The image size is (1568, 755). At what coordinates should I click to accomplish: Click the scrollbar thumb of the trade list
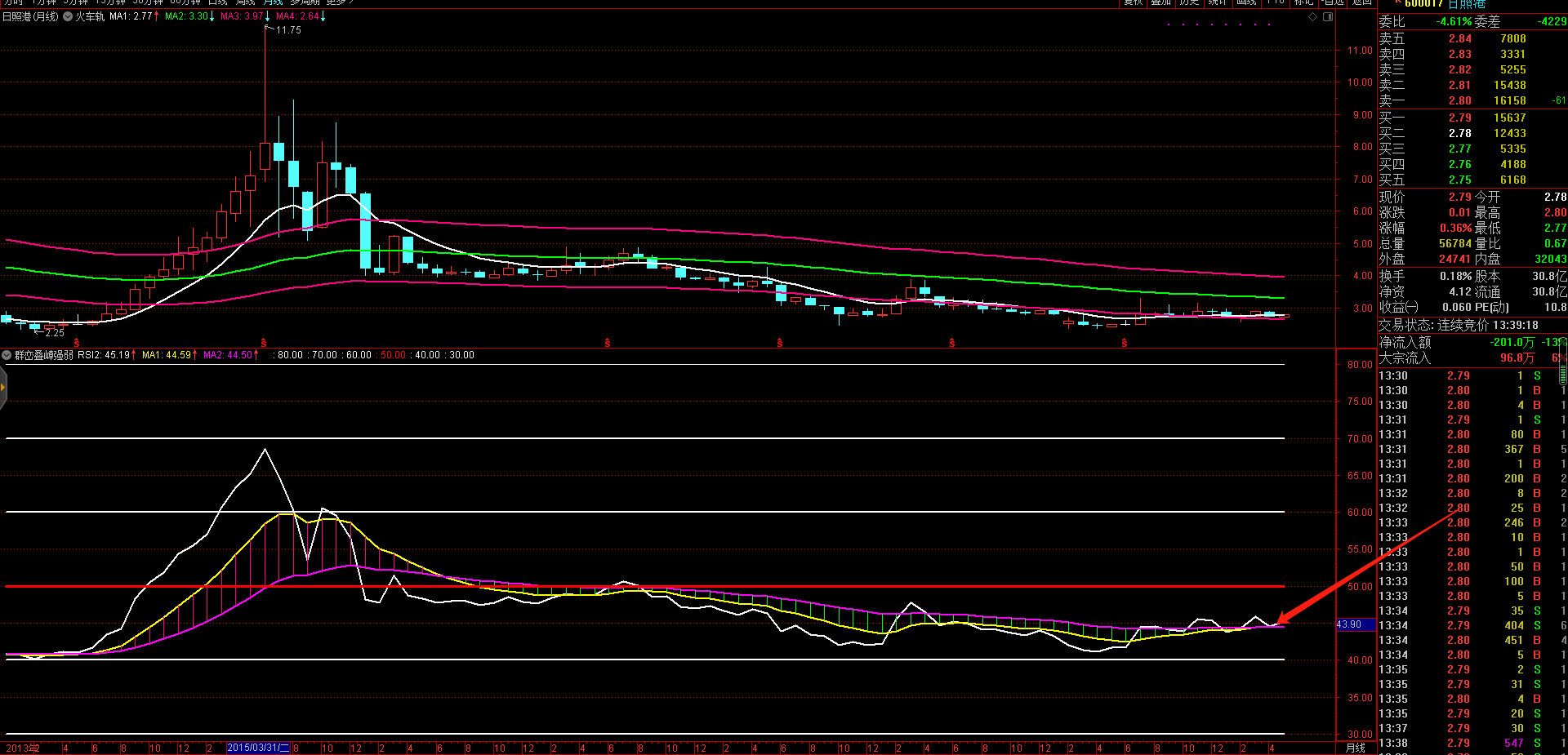coord(1563,362)
